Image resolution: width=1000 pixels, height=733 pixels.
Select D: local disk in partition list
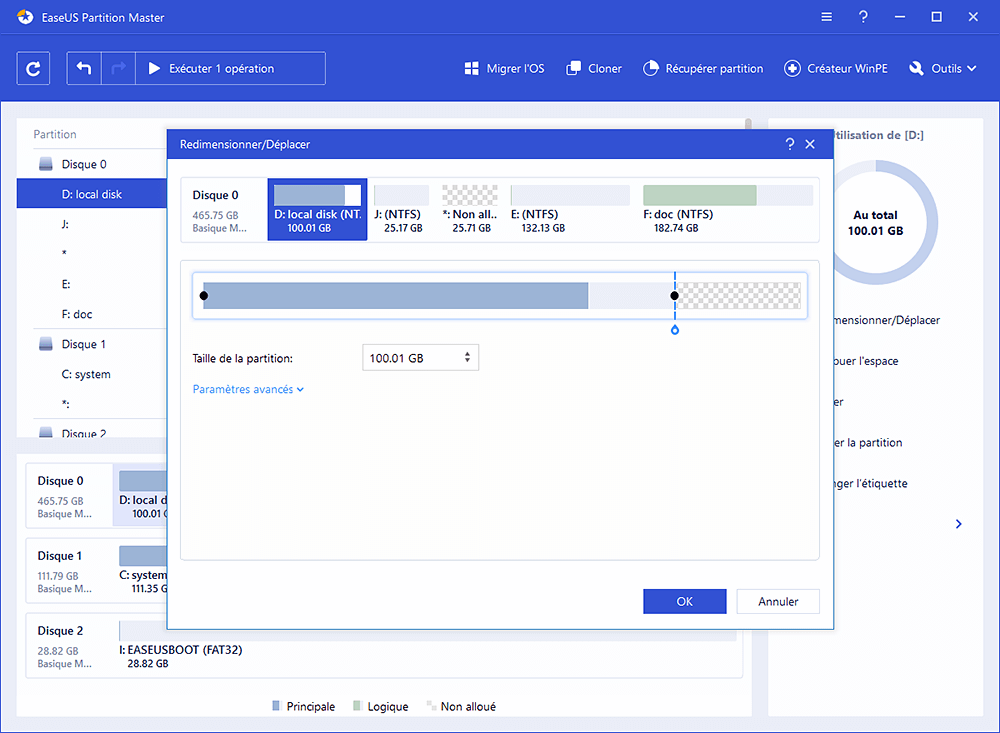92,194
